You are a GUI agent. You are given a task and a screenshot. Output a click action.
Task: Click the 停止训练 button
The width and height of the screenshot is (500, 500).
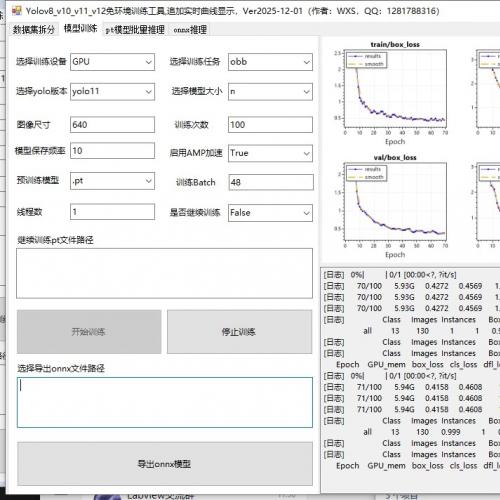point(239,332)
